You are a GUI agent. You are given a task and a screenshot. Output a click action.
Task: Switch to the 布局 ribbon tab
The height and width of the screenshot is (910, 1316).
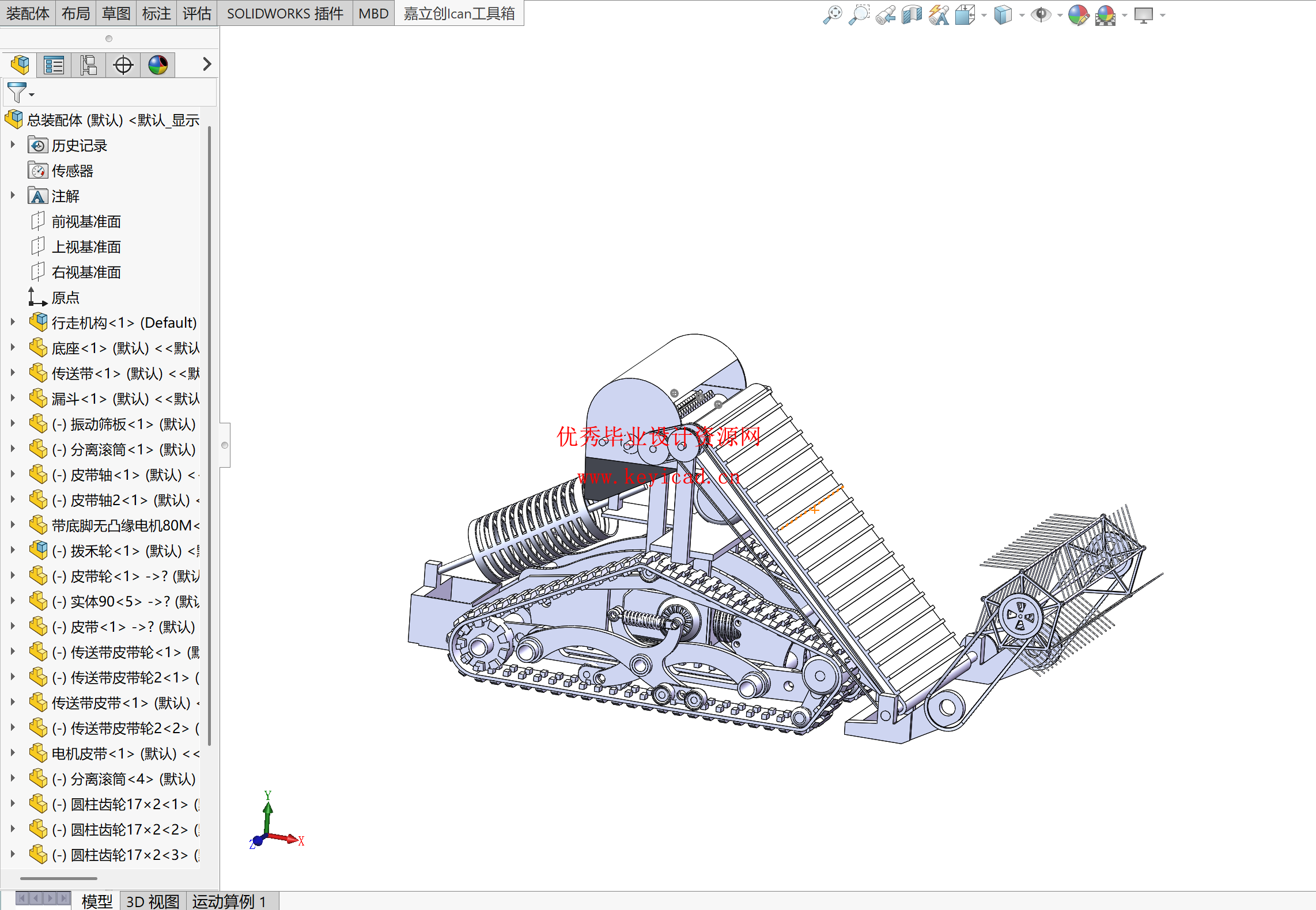click(x=75, y=13)
